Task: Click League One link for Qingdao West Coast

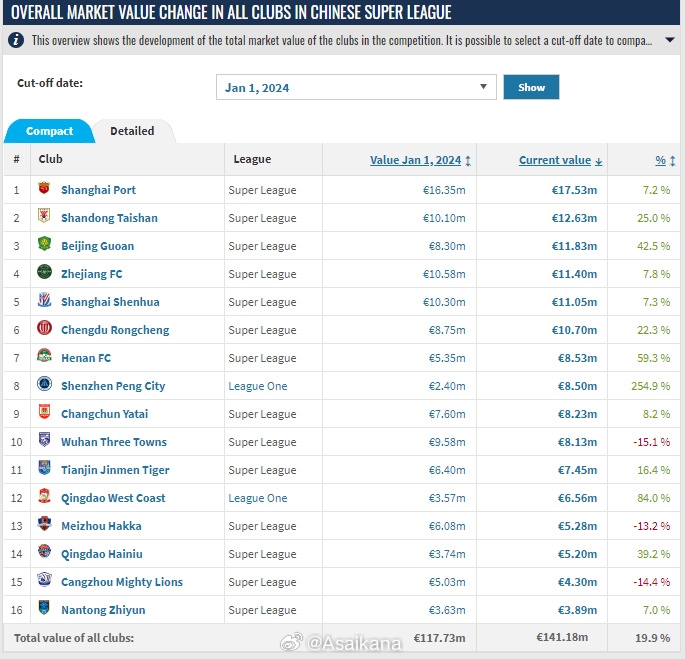Action: click(x=258, y=498)
